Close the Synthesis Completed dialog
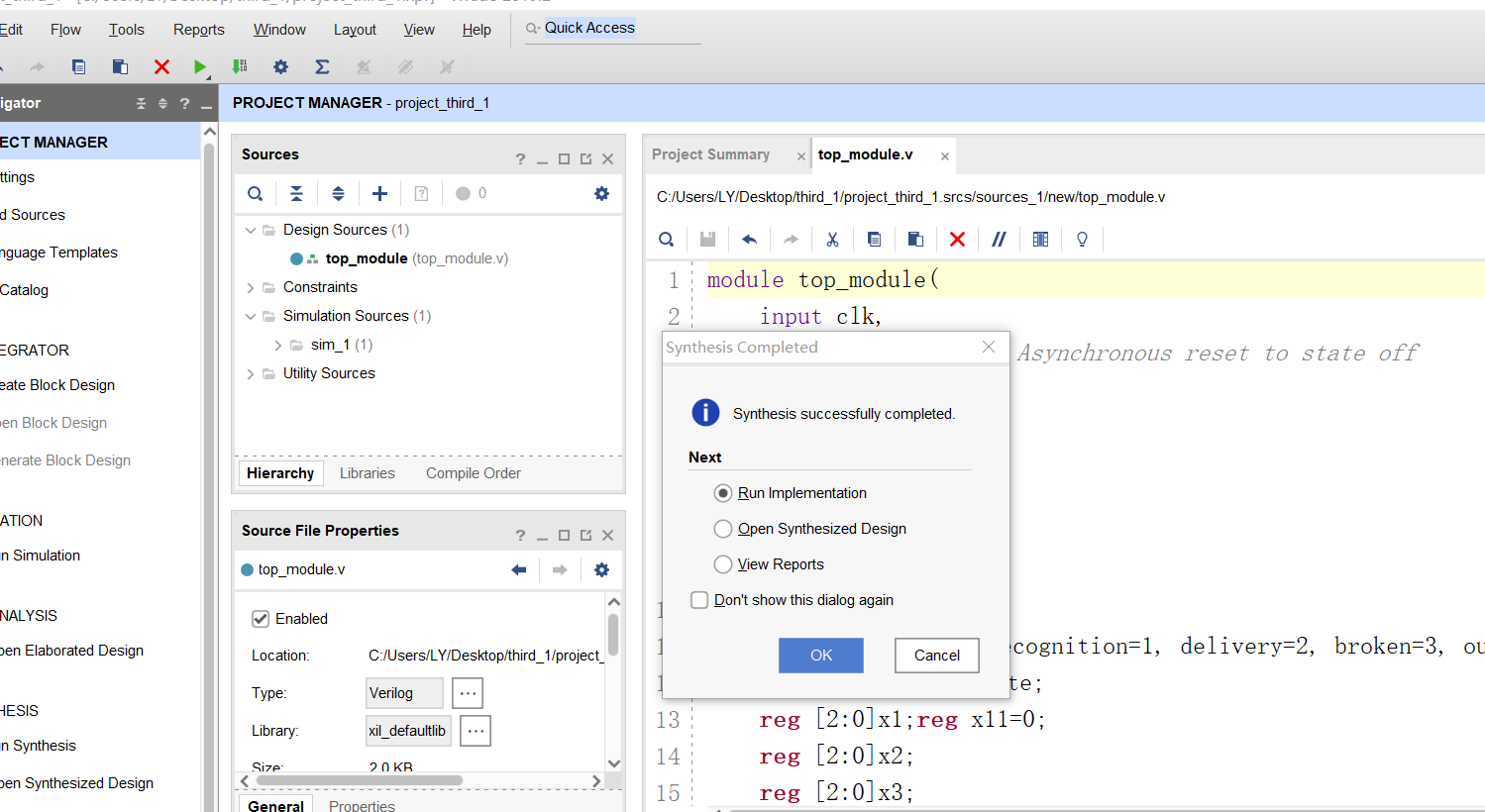This screenshot has height=812, width=1485. [x=989, y=347]
